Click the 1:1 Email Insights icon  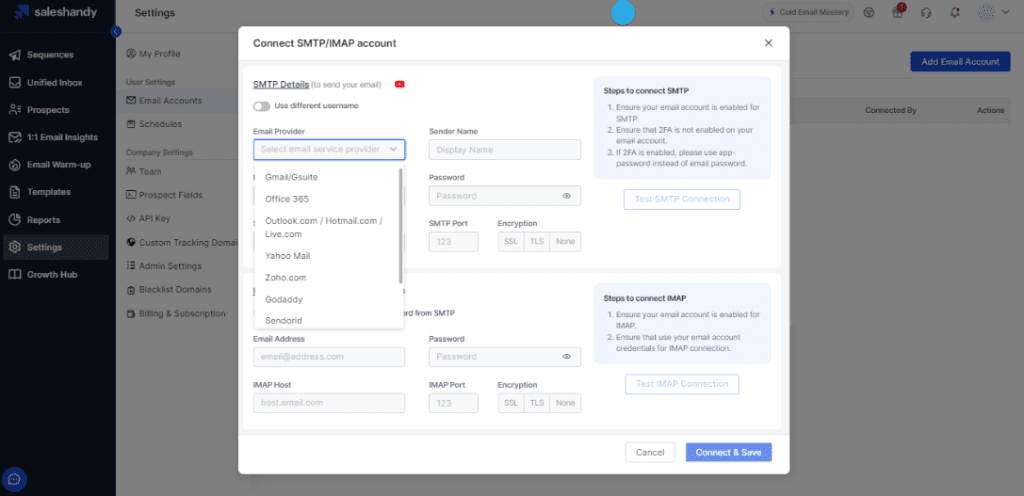pos(14,138)
